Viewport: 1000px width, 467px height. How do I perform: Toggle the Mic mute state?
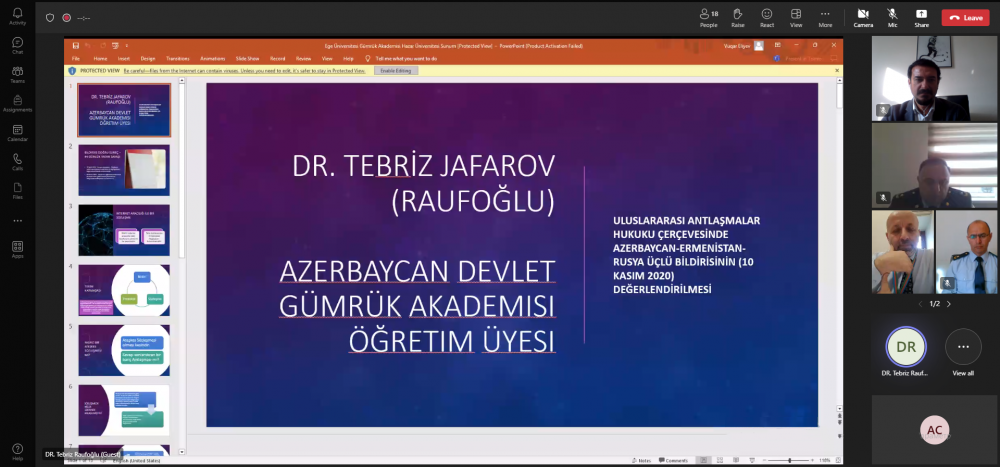pyautogui.click(x=893, y=17)
